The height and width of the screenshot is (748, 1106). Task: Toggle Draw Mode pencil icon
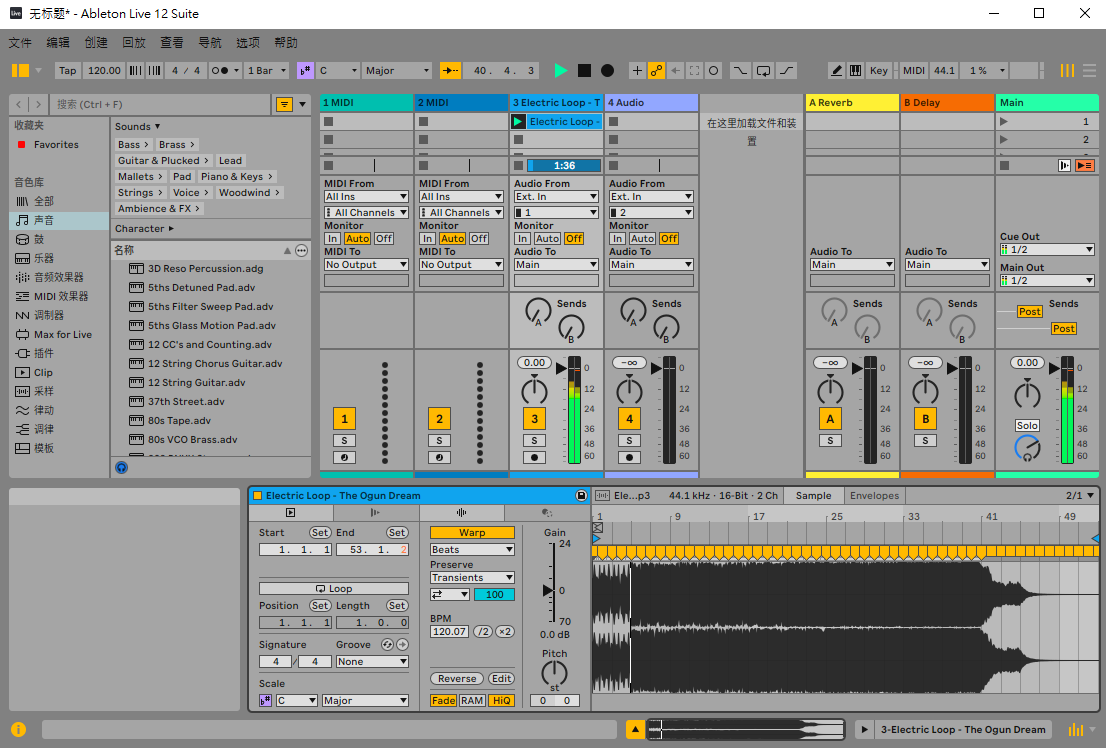[x=837, y=71]
